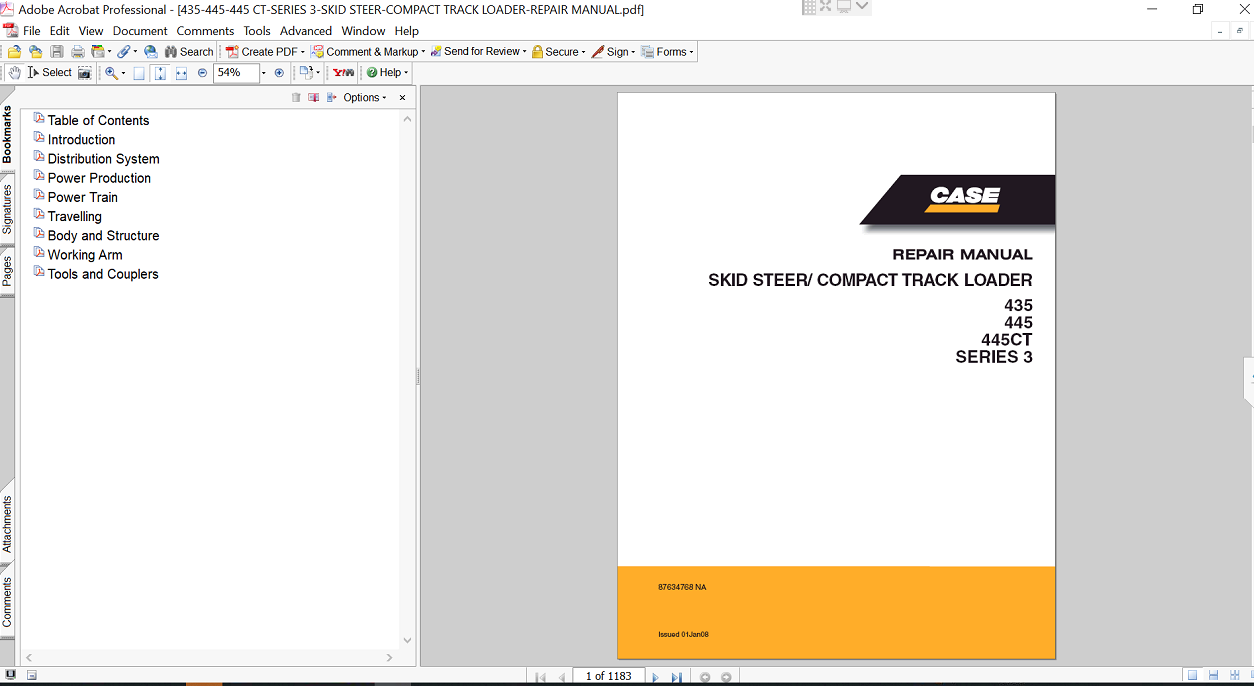This screenshot has height=686, width=1254.
Task: Delete selected bookmark with trash icon
Action: pos(296,98)
